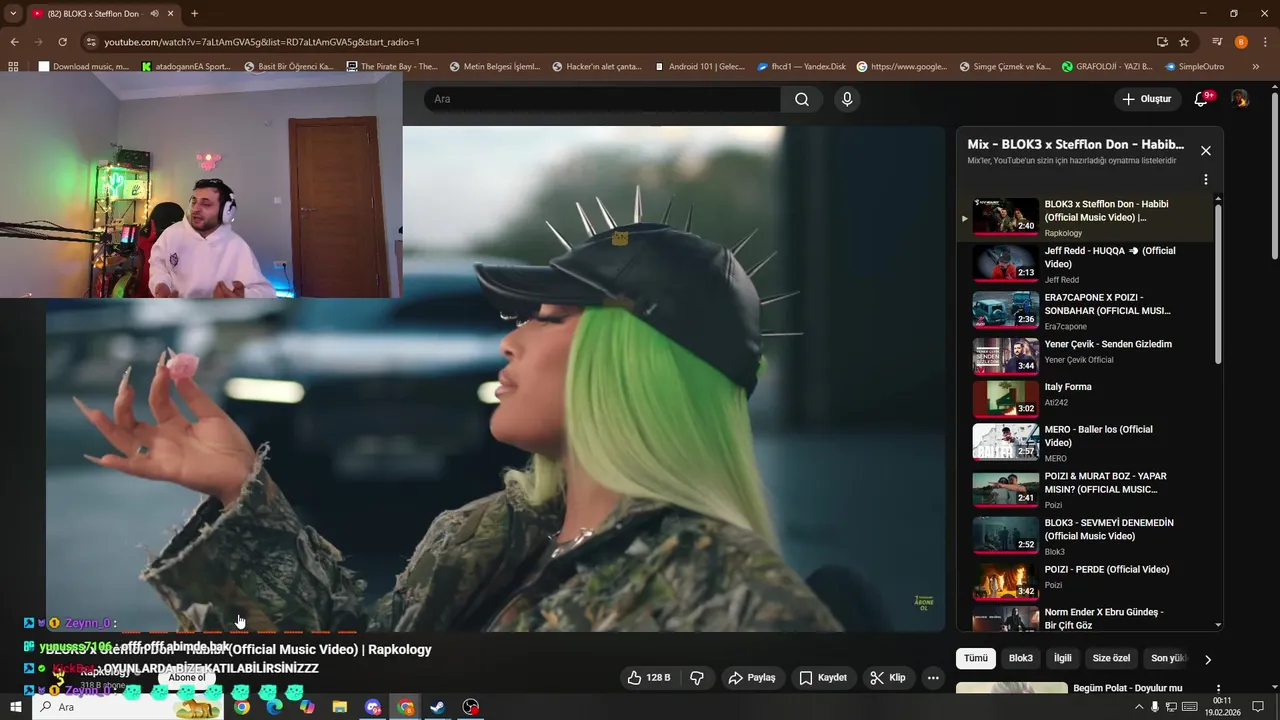Screen dimensions: 1280x720
Task: Share the video via Paylaş
Action: pyautogui.click(x=752, y=678)
